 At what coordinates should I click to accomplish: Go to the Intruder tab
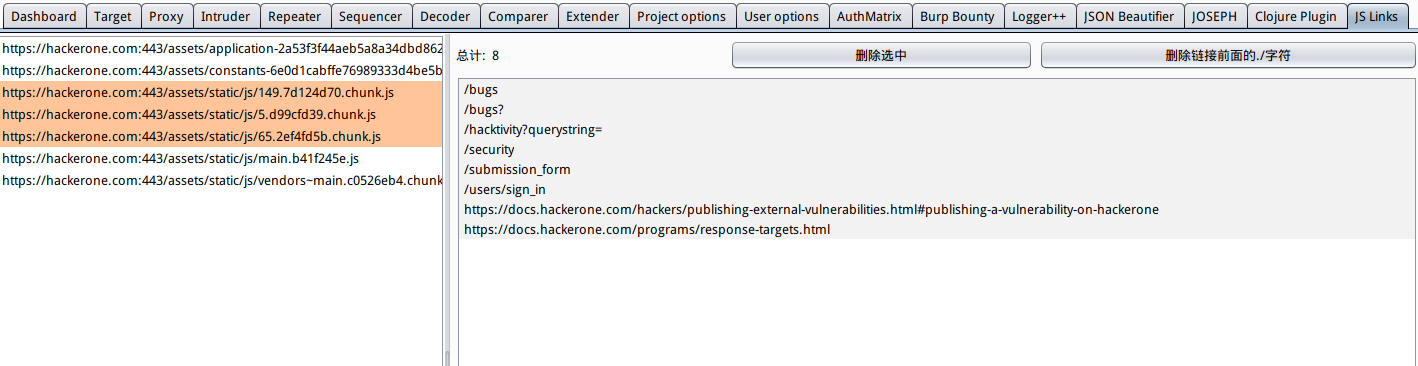coord(226,16)
